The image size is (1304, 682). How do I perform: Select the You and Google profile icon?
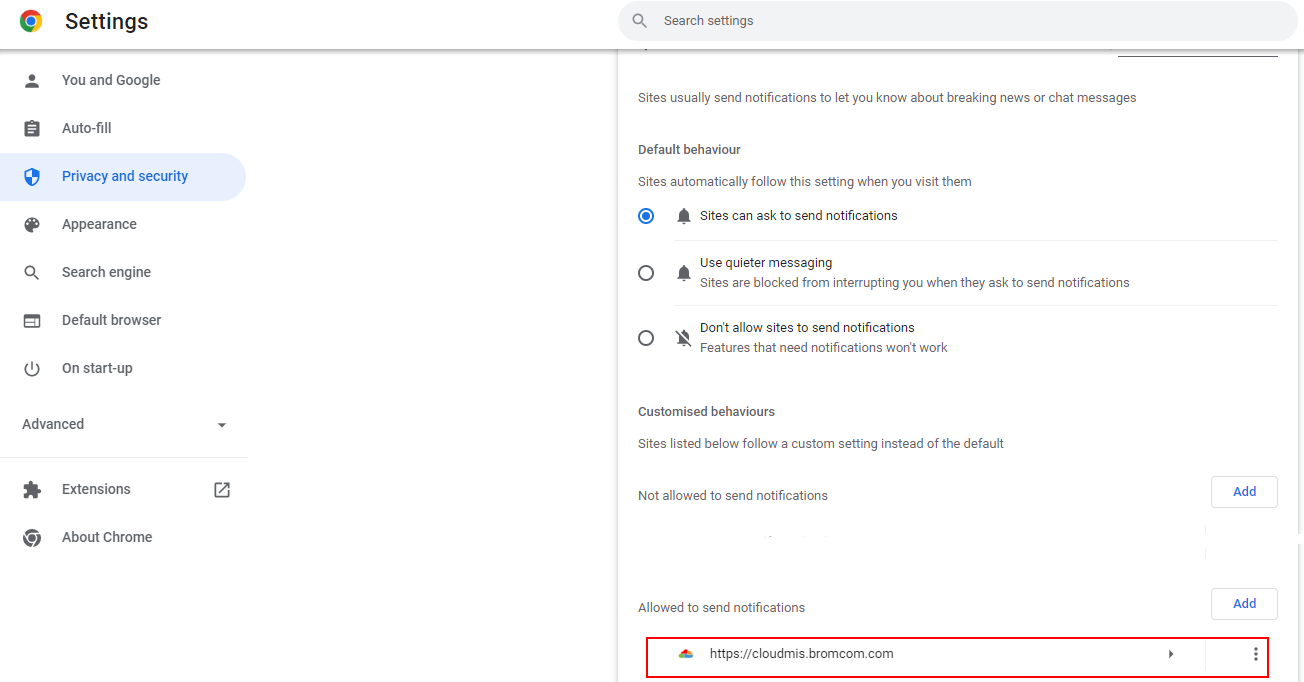pyautogui.click(x=32, y=80)
